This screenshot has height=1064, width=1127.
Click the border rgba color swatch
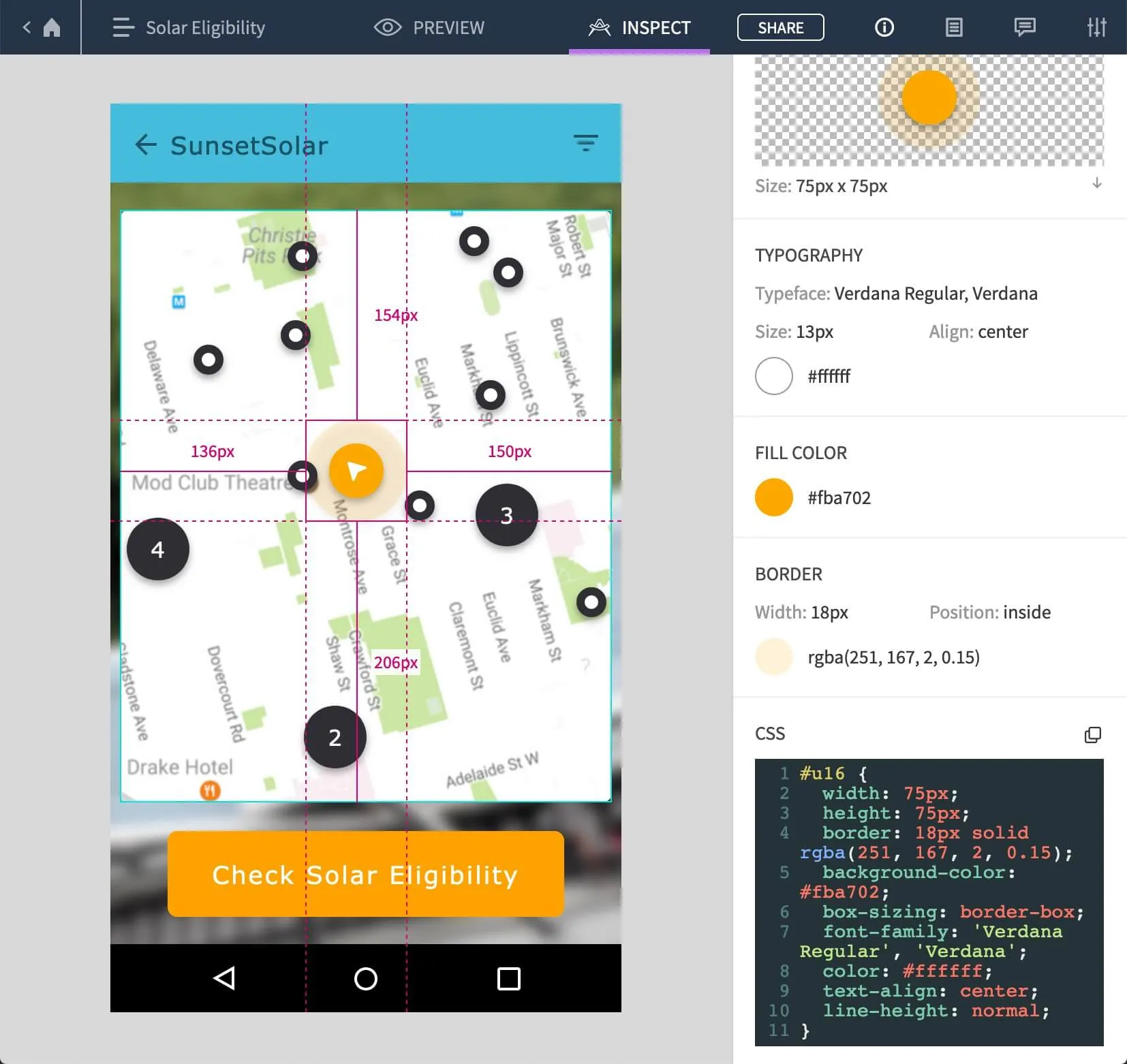point(773,657)
